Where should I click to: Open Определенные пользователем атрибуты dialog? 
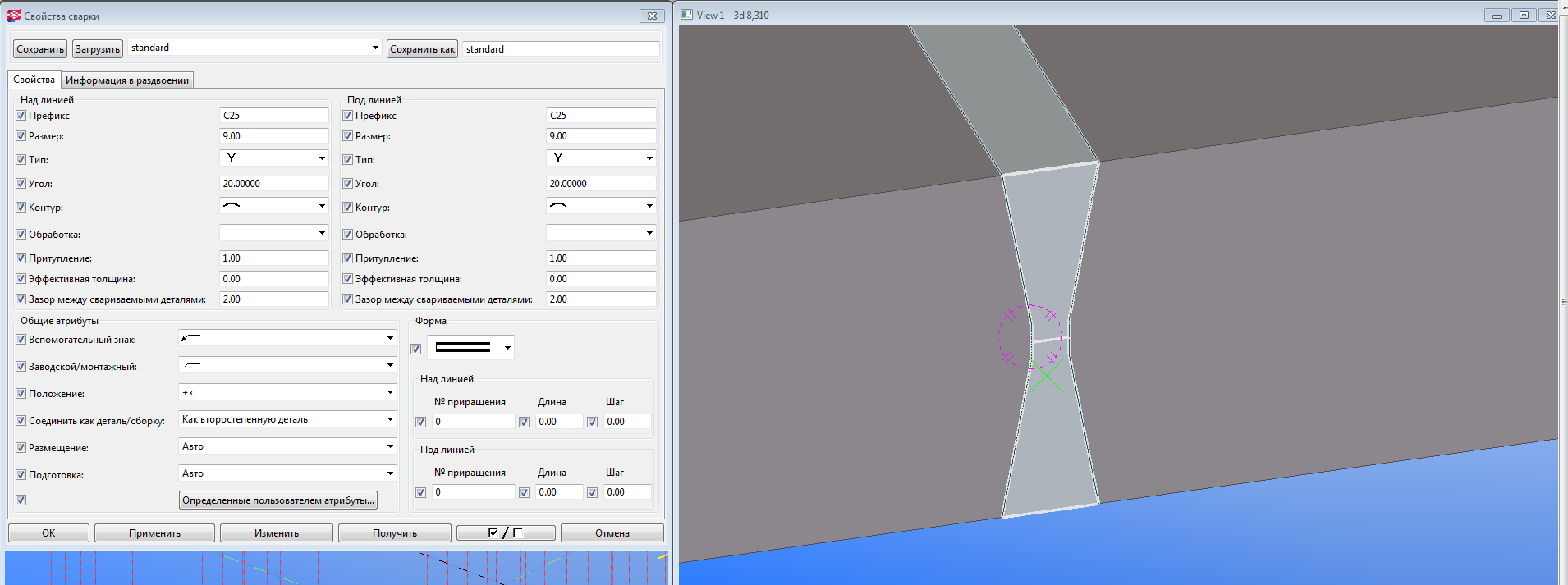[x=278, y=500]
